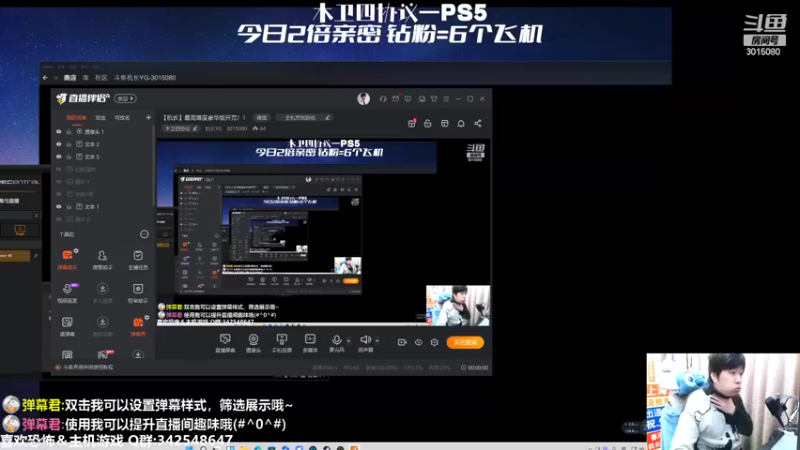Viewport: 800px width, 450px height.
Task: Click the webcam overlay in the preview
Action: (x=458, y=305)
